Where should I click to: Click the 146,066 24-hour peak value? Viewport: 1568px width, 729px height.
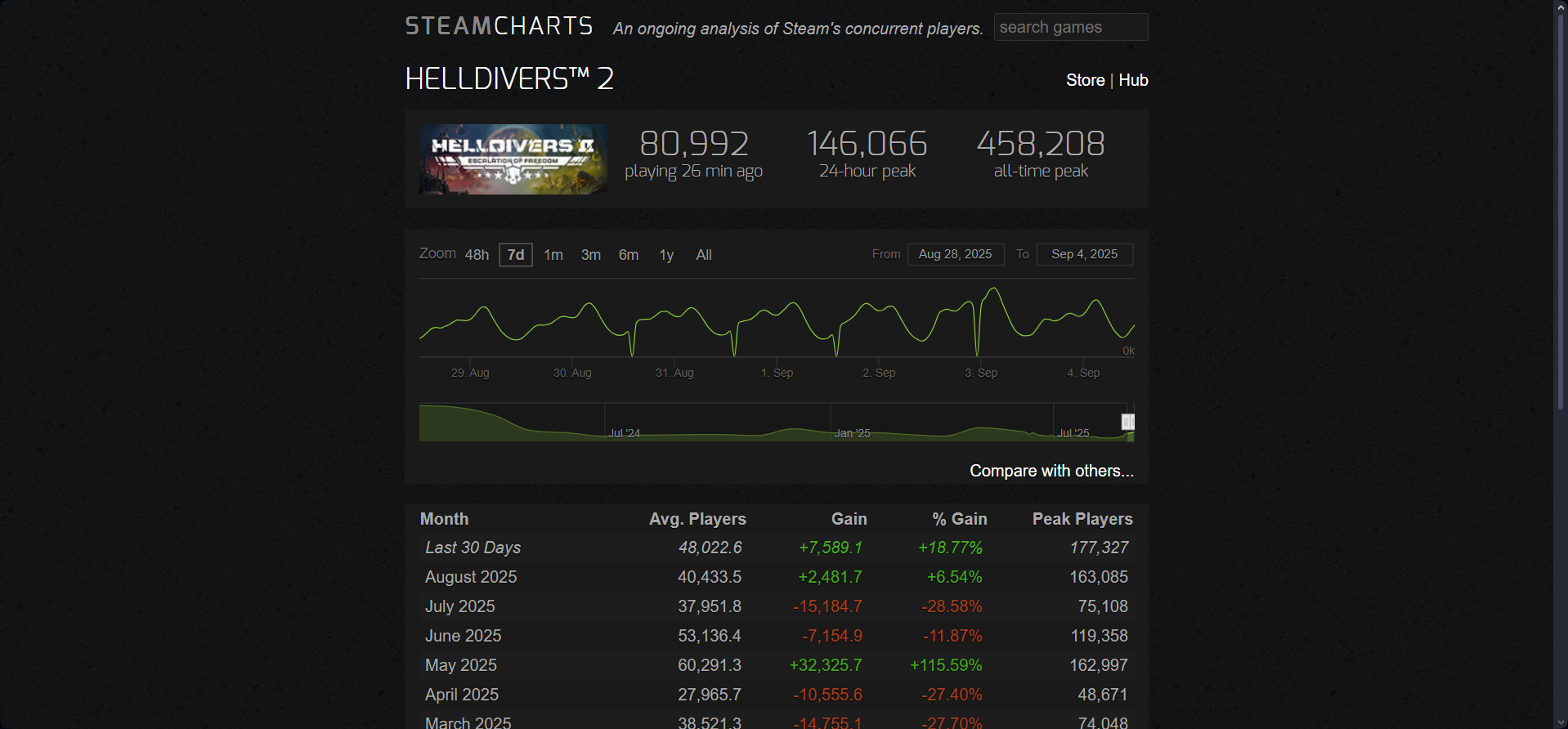[867, 144]
